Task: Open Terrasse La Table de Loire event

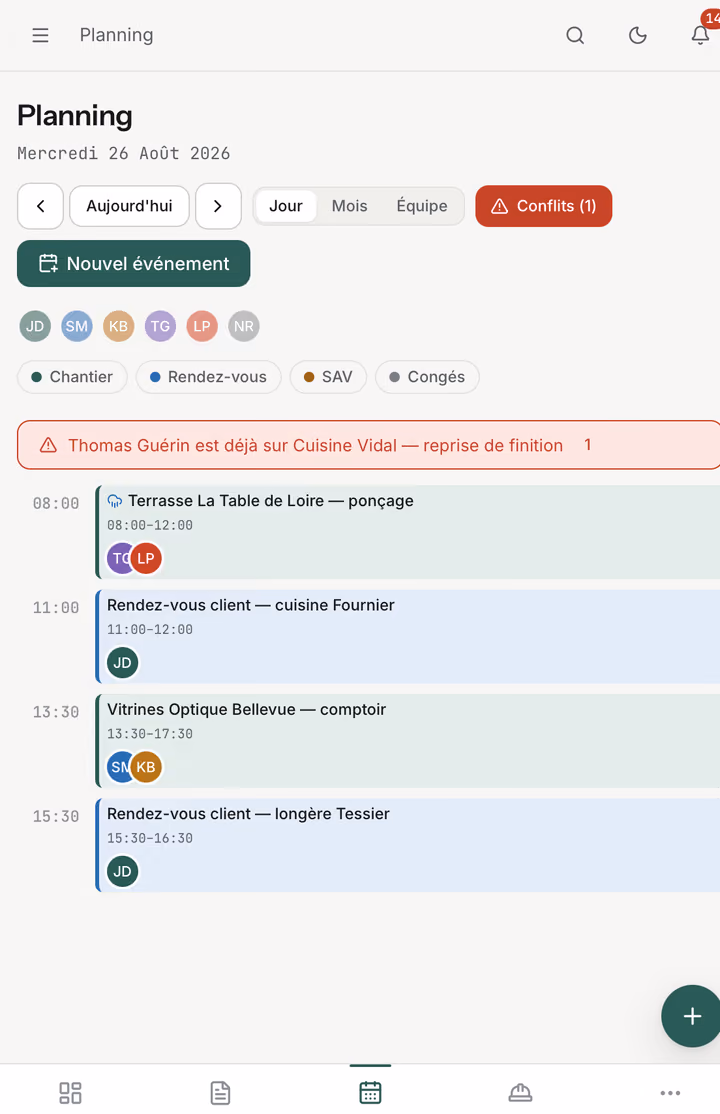Action: pyautogui.click(x=408, y=532)
